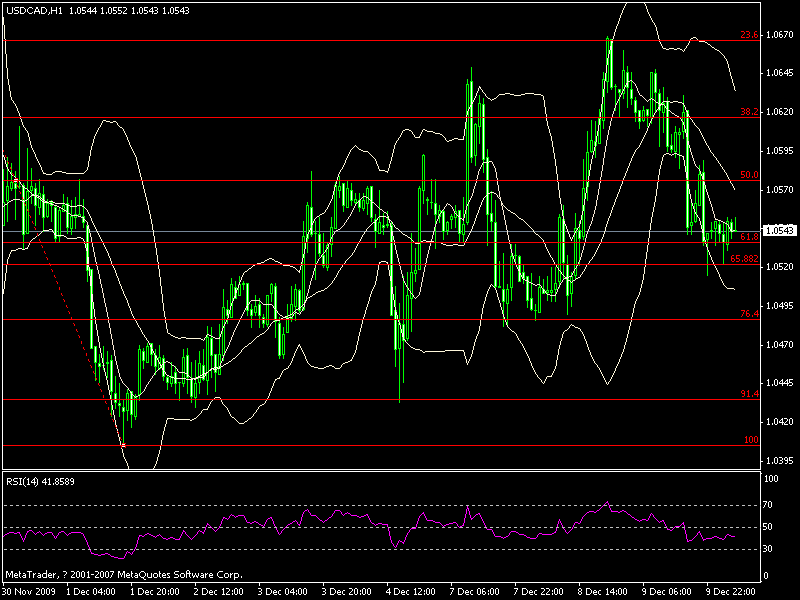The image size is (800, 600).
Task: Click the 7 Dec 06:00 time label
Action: pos(474,591)
